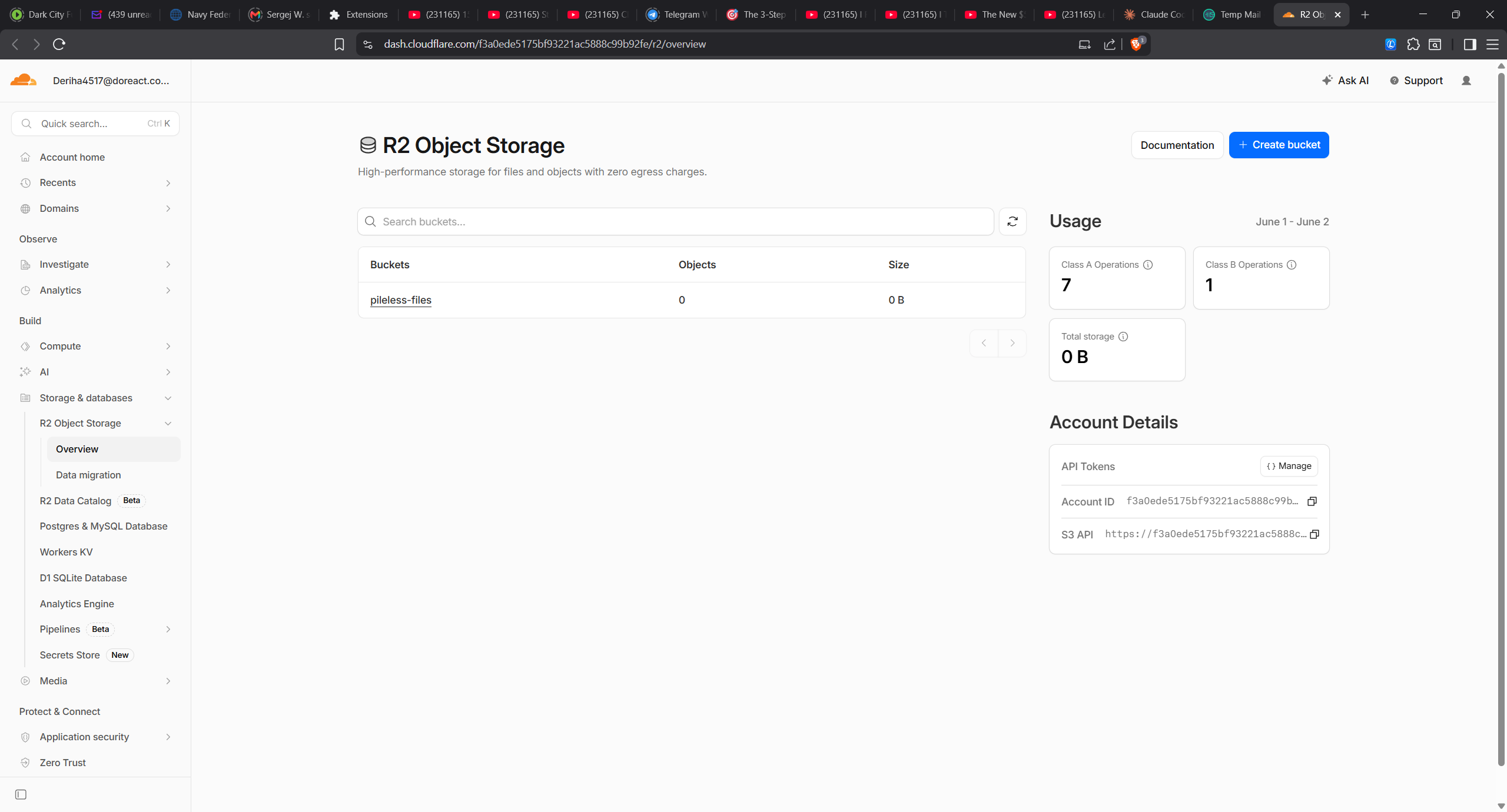Switch to the Claude Code tab
The width and height of the screenshot is (1507, 812).
1153,15
